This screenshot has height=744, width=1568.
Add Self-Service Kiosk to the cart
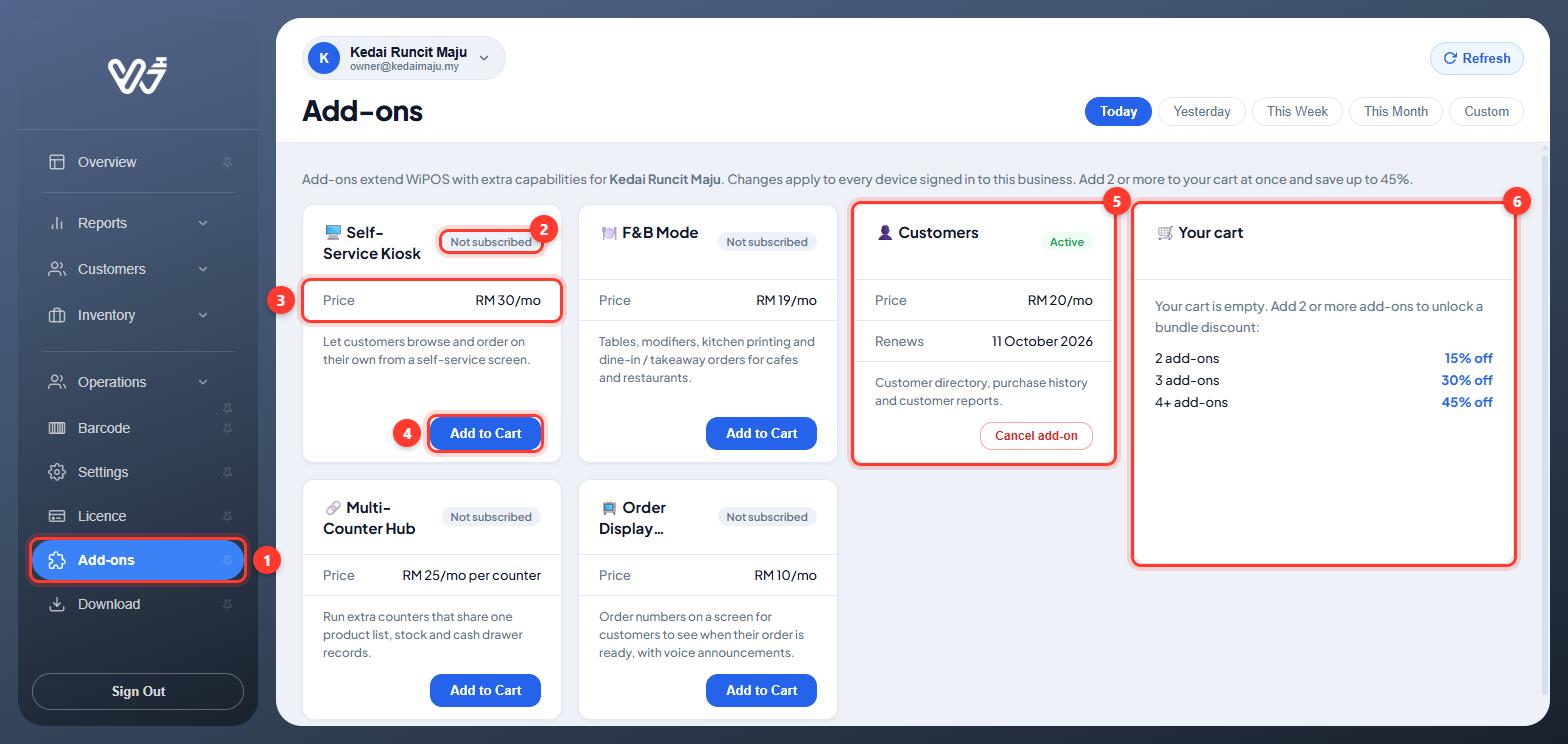pyautogui.click(x=486, y=433)
